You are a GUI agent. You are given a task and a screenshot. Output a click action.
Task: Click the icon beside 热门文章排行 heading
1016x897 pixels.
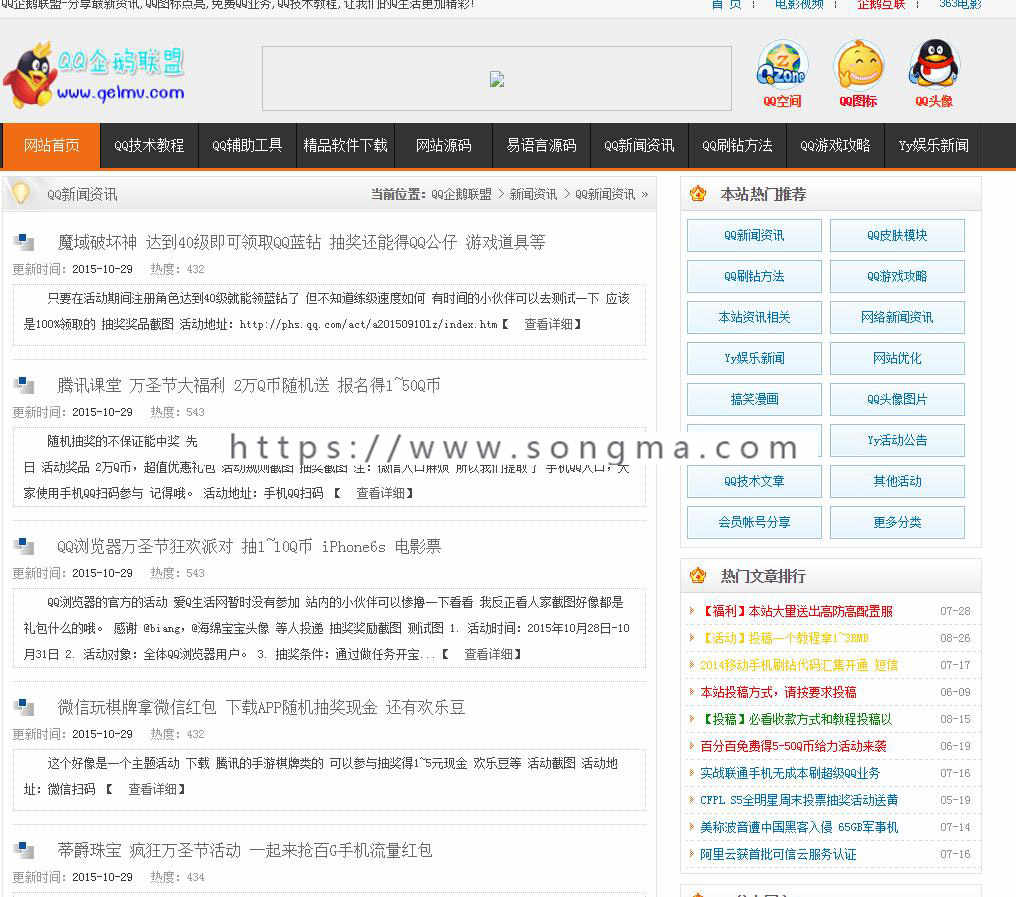coord(698,575)
